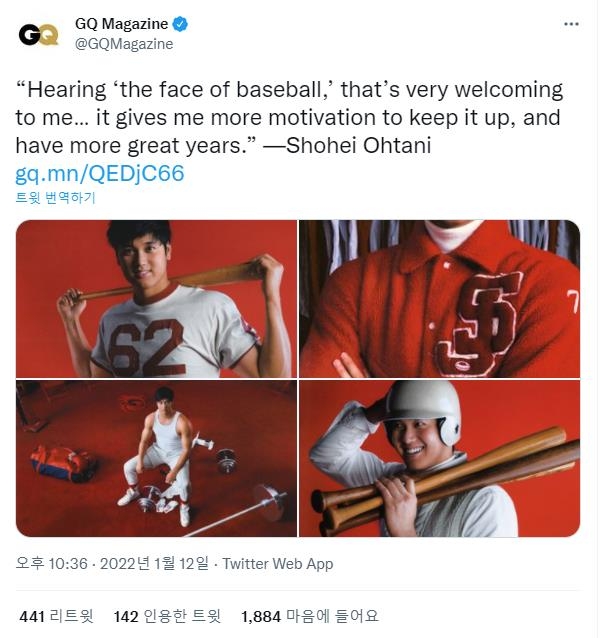Click the tweet line starting with "Hearing"
This screenshot has width=605, height=638.
pyautogui.click(x=288, y=90)
